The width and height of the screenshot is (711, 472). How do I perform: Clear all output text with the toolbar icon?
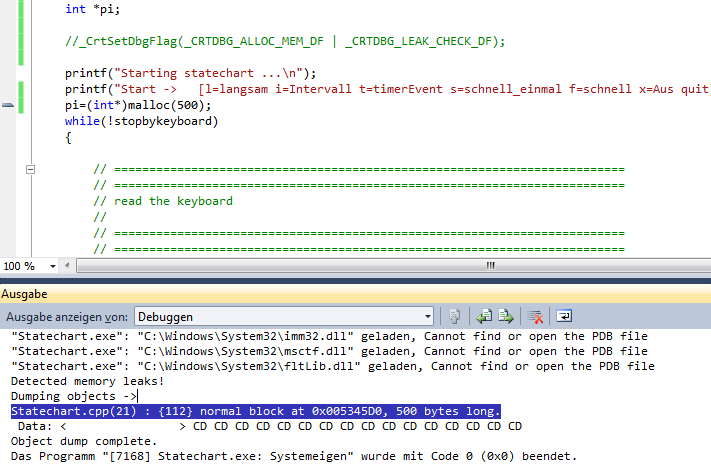[x=536, y=316]
